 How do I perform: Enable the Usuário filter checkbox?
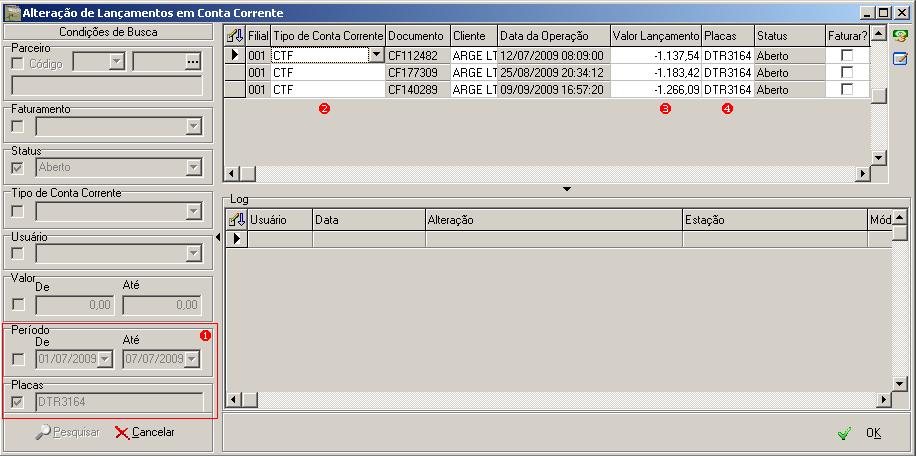[18, 254]
